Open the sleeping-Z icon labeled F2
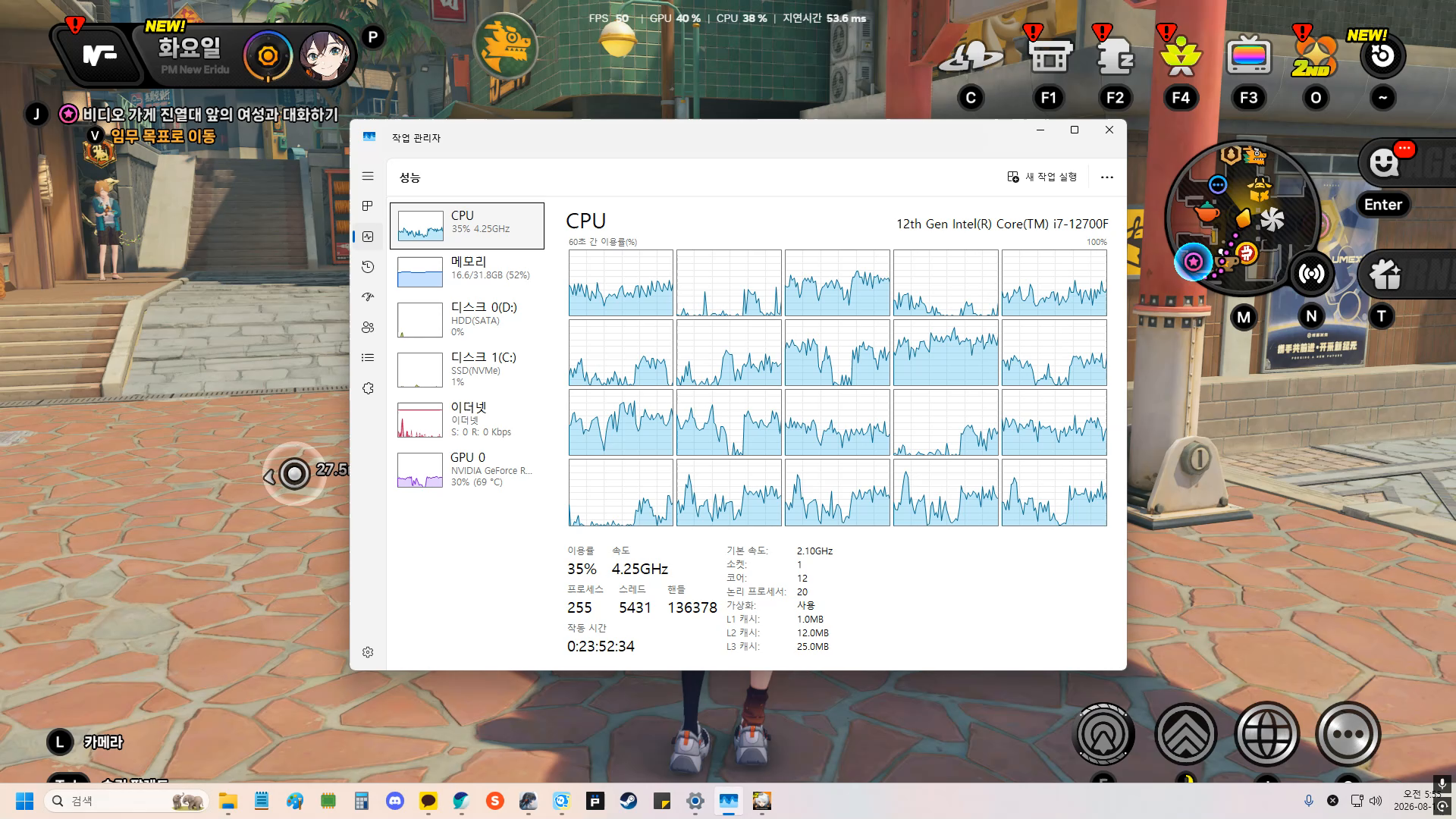Image resolution: width=1456 pixels, height=819 pixels. click(1115, 56)
